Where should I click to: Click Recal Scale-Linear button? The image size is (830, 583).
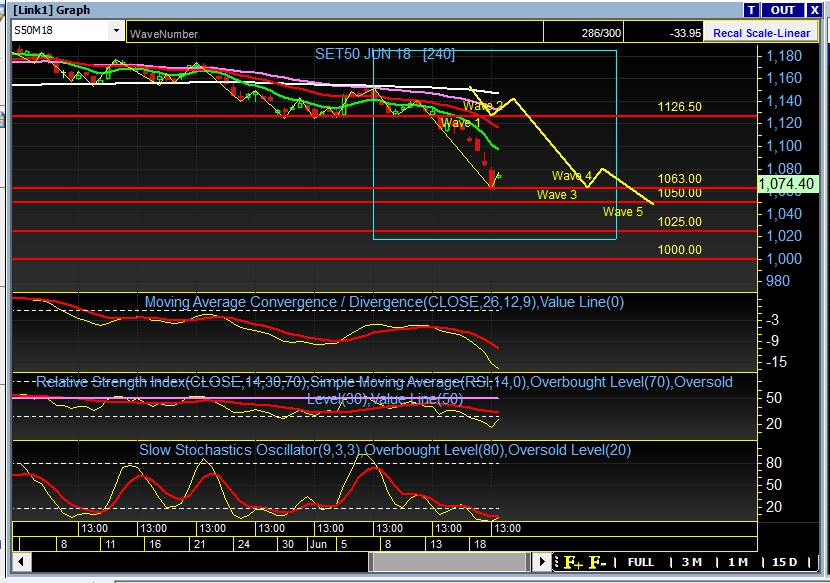click(761, 33)
